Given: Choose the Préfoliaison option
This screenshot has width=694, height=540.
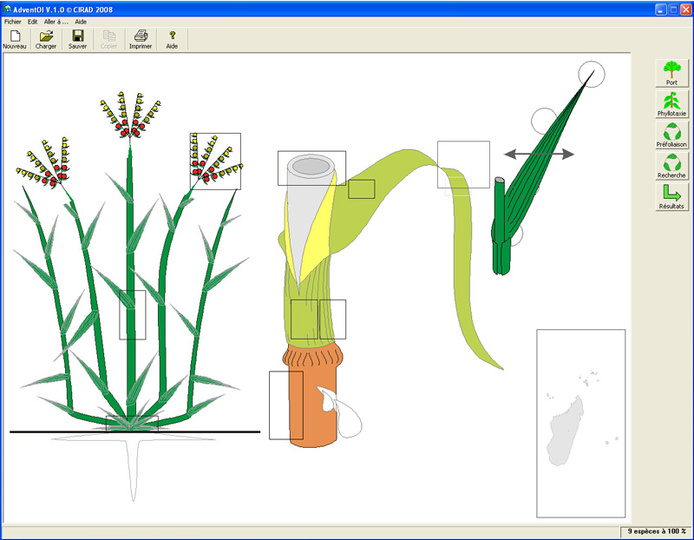Looking at the screenshot, I should [672, 134].
